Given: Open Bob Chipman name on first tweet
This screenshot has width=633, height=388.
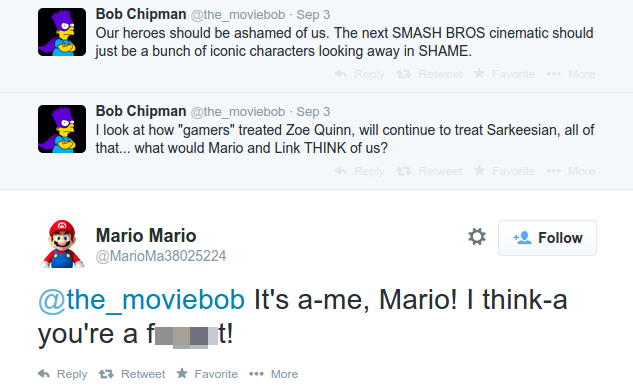Looking at the screenshot, I should [x=141, y=14].
